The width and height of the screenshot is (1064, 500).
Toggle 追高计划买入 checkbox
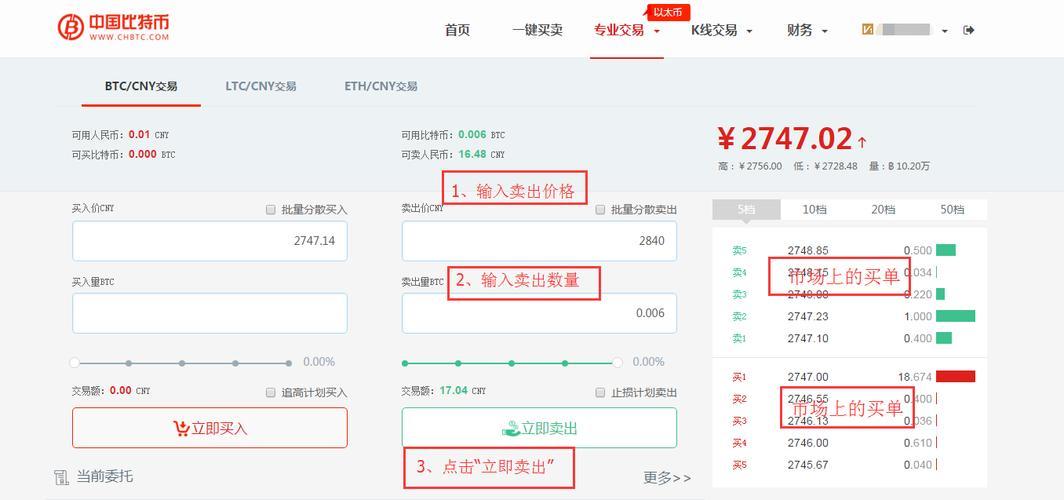pyautogui.click(x=271, y=392)
